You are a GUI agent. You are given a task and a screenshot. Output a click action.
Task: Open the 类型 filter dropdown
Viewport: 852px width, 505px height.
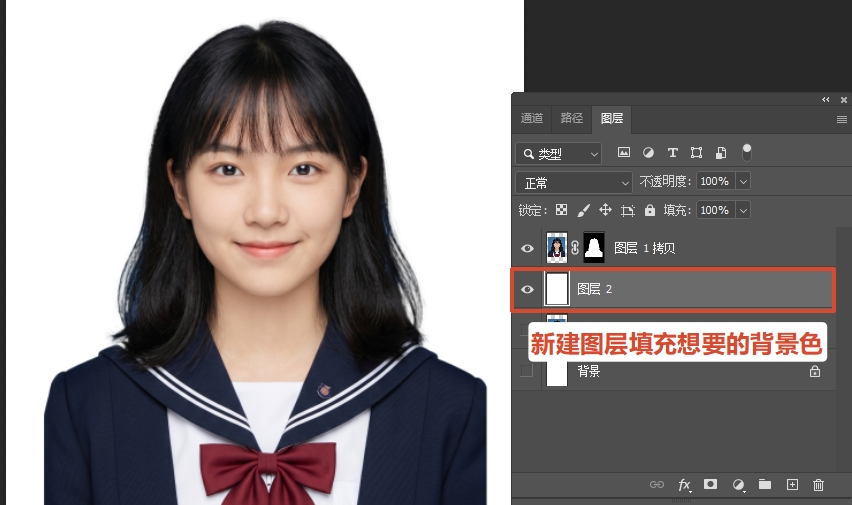[x=559, y=154]
